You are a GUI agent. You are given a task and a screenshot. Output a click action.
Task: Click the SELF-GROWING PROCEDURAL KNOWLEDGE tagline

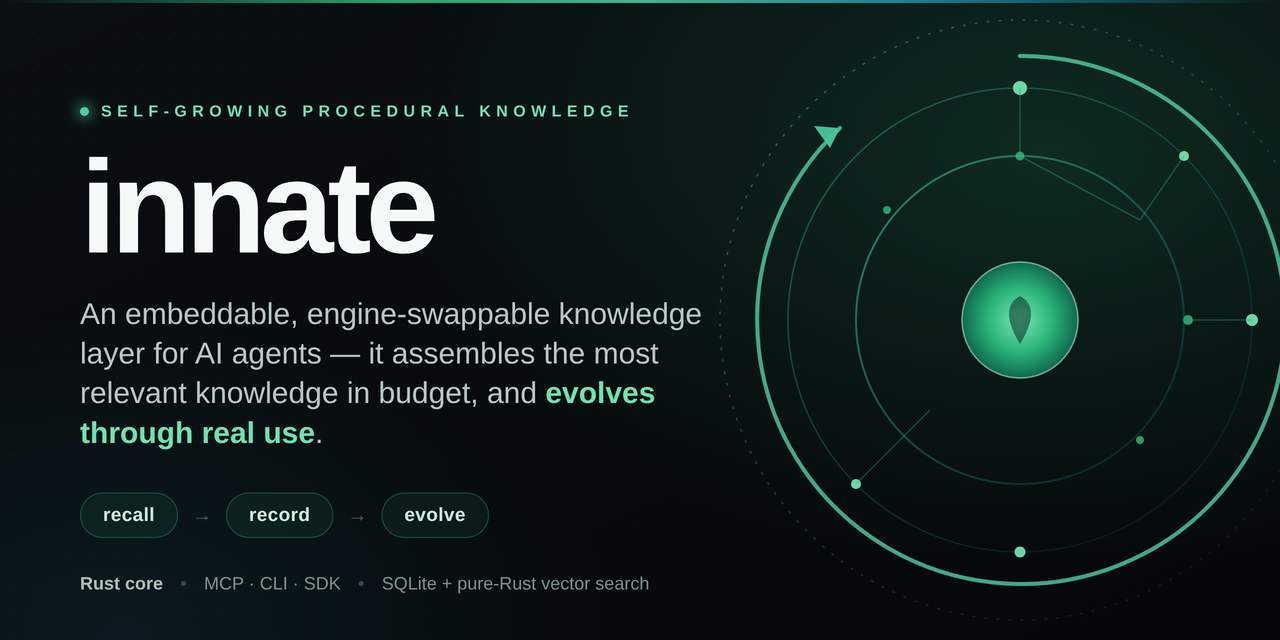tap(366, 111)
